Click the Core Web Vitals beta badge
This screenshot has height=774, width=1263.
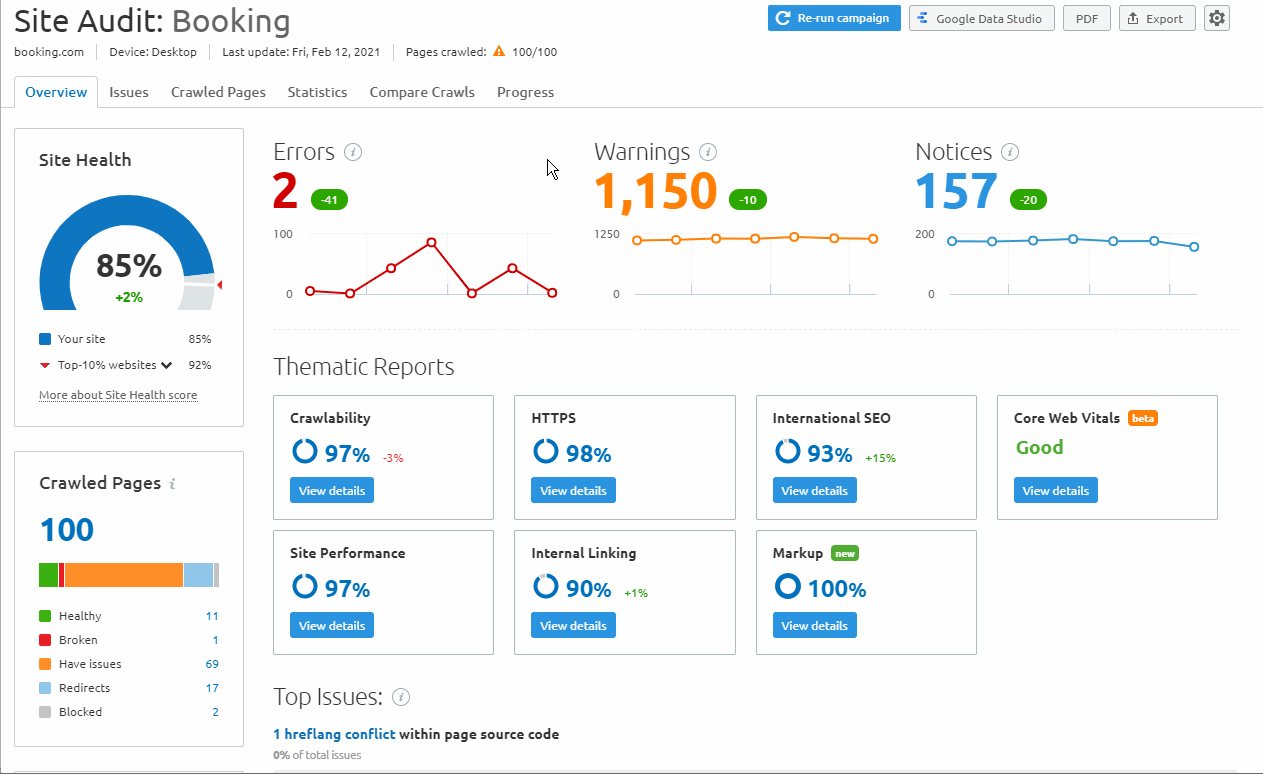(1143, 418)
